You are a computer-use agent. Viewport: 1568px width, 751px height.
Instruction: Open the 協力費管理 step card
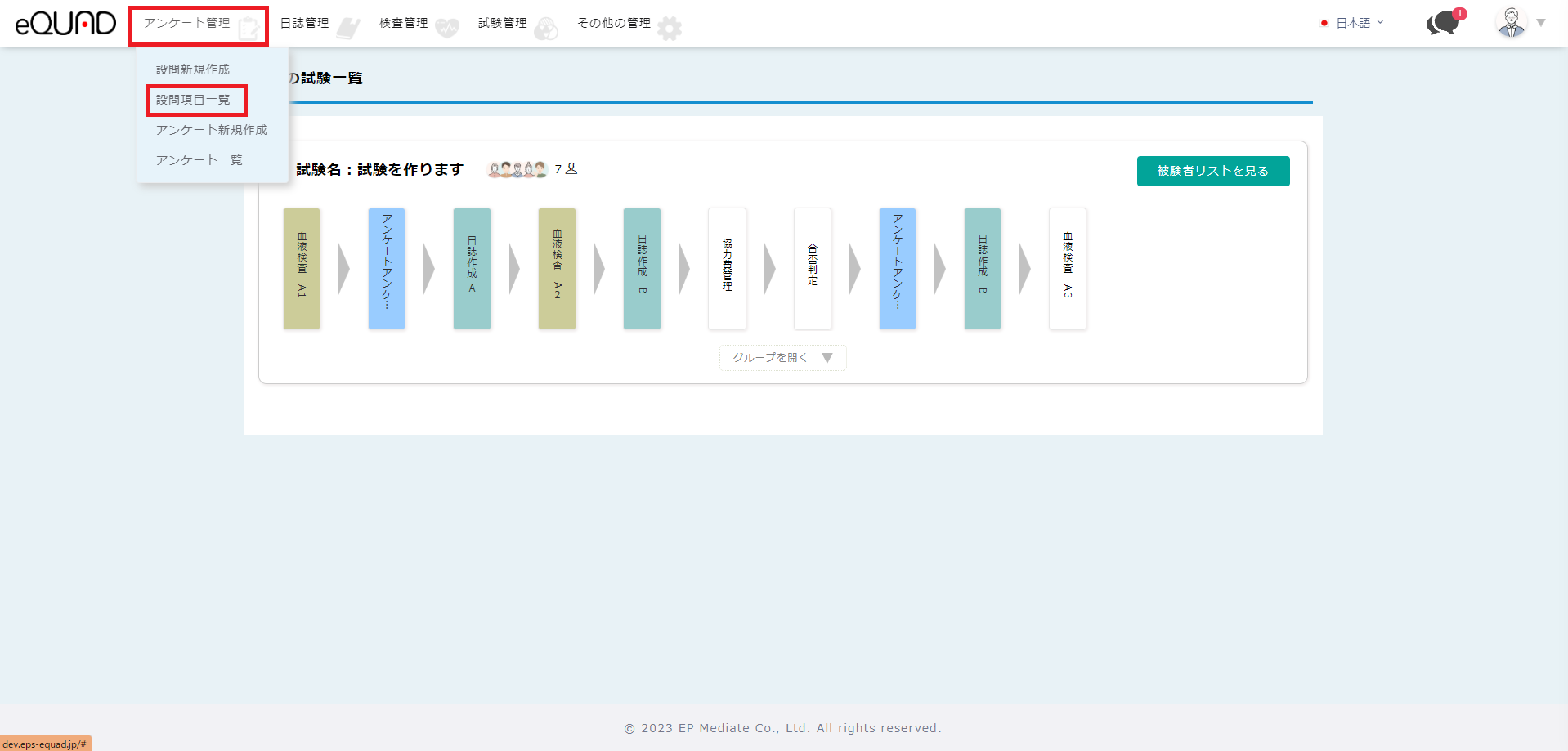coord(727,269)
